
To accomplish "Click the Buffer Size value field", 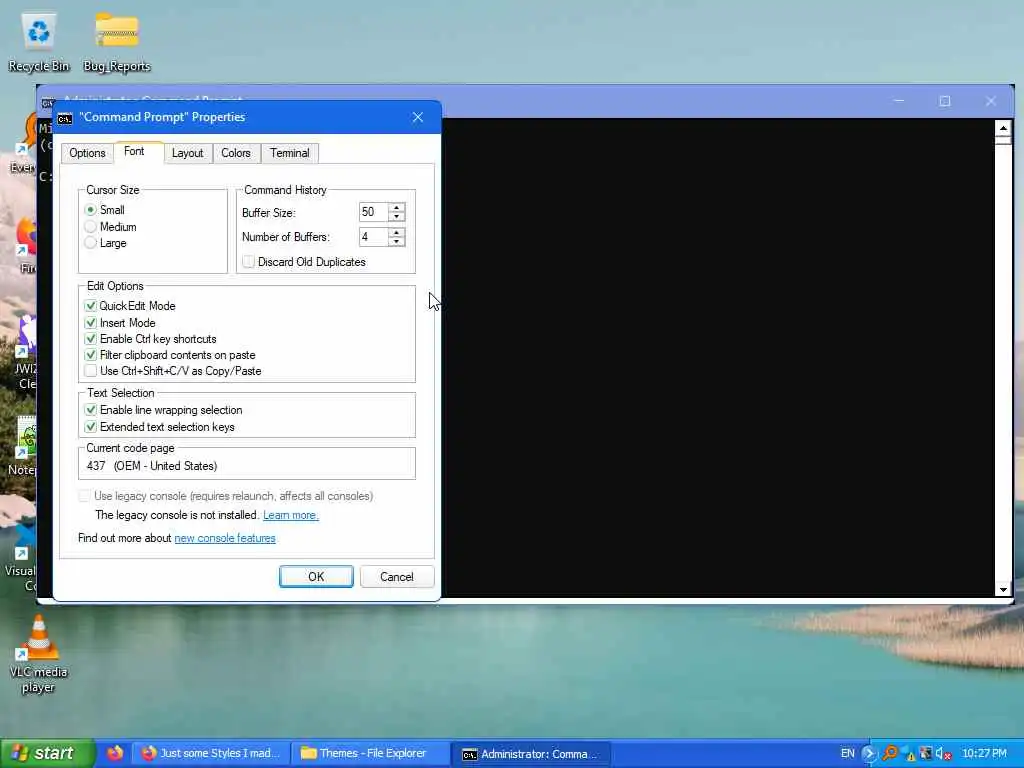I will click(x=374, y=212).
